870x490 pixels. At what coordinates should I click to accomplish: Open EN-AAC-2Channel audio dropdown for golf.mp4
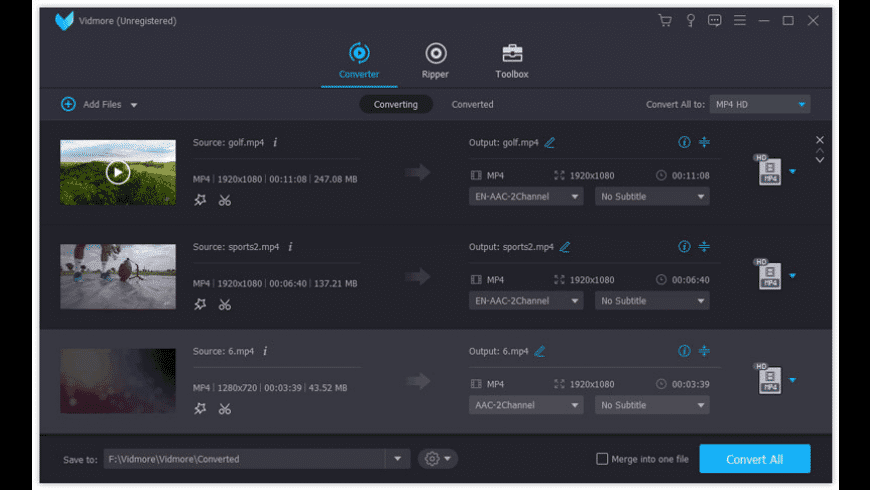pyautogui.click(x=526, y=197)
